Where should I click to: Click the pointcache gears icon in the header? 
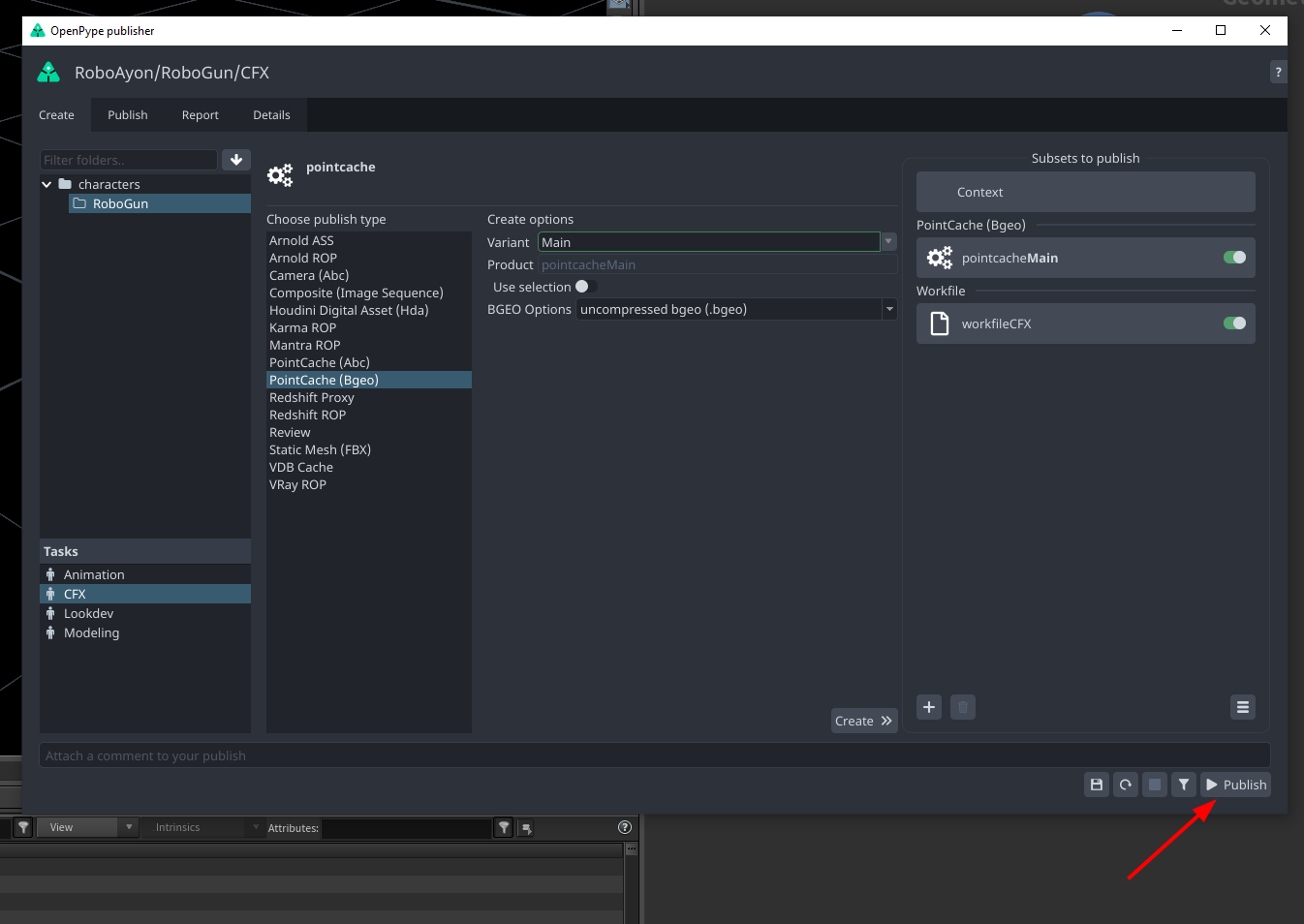click(x=280, y=175)
